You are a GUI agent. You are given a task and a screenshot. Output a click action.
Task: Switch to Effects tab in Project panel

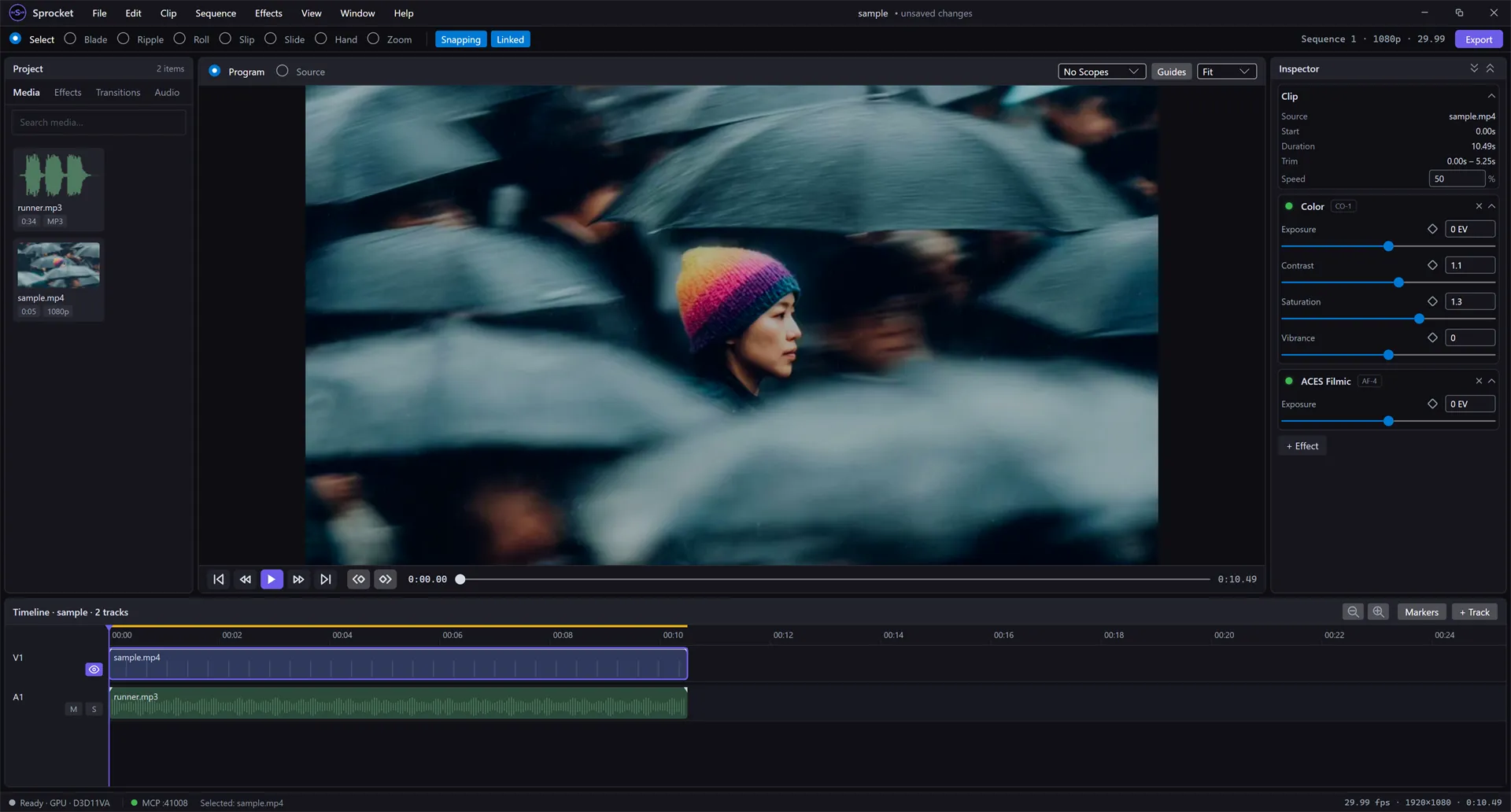pyautogui.click(x=68, y=92)
